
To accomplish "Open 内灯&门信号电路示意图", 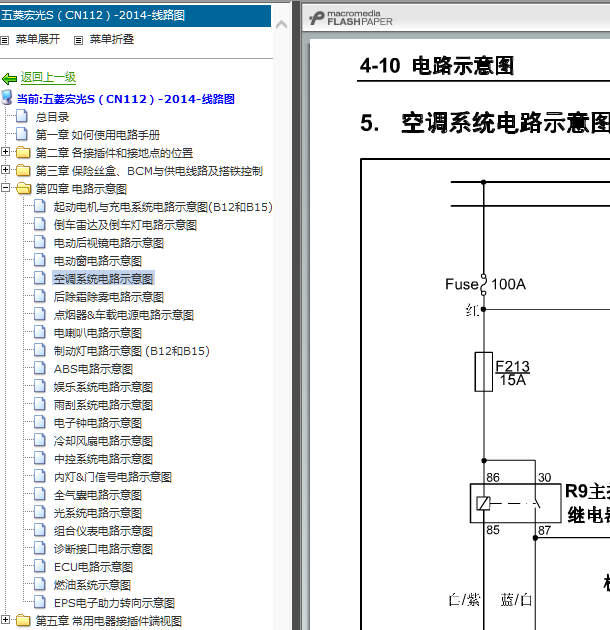I will click(x=113, y=477).
